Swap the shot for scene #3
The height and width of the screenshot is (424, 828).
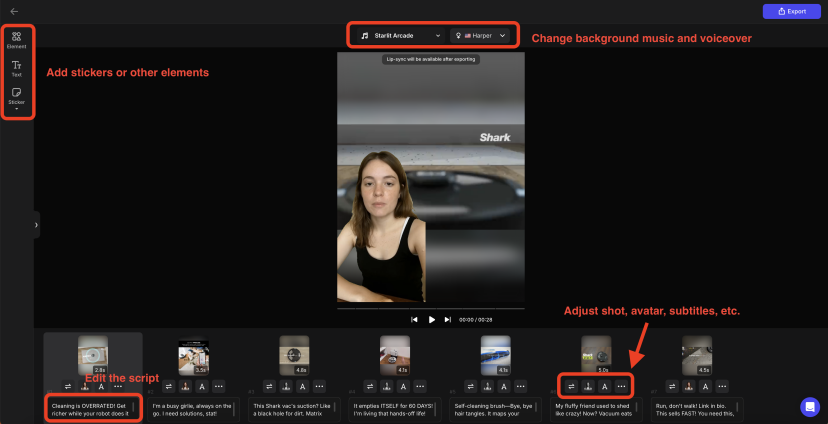click(x=269, y=387)
